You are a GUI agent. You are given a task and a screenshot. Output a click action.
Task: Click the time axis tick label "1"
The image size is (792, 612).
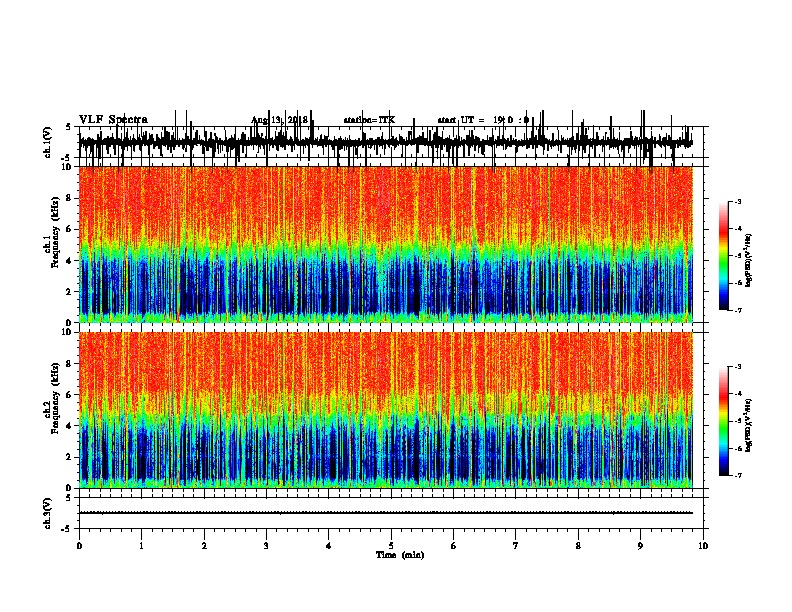tap(142, 546)
